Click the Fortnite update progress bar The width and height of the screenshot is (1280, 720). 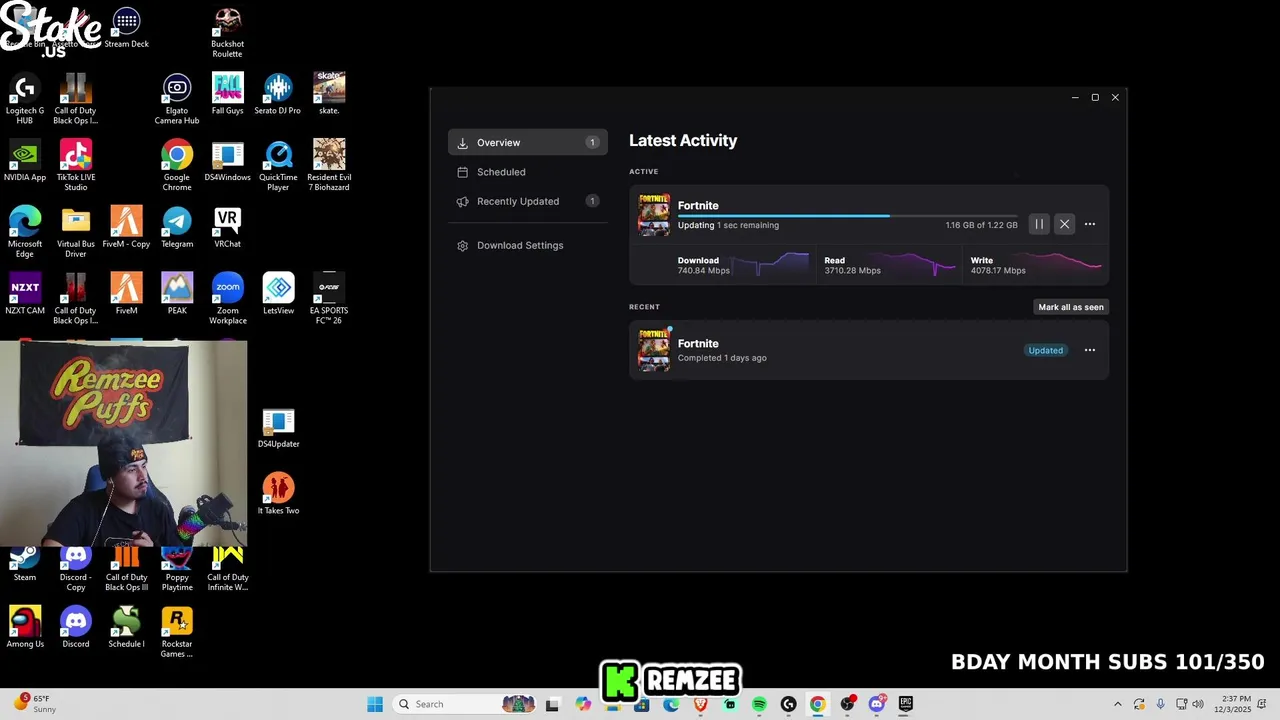[x=847, y=215]
